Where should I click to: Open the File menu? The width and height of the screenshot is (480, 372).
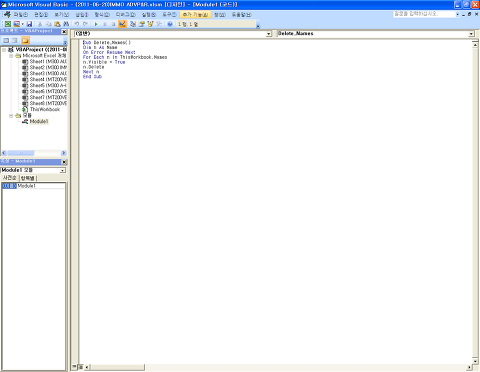click(x=21, y=15)
